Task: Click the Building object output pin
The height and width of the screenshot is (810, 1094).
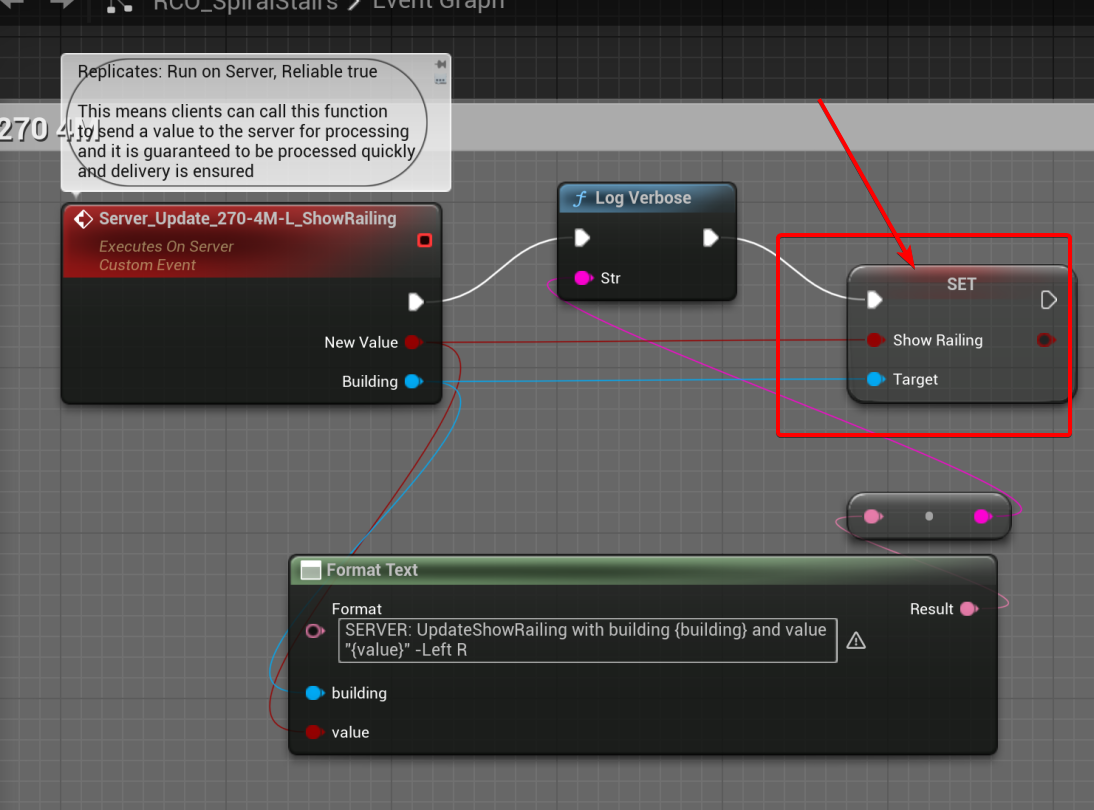Action: click(414, 381)
